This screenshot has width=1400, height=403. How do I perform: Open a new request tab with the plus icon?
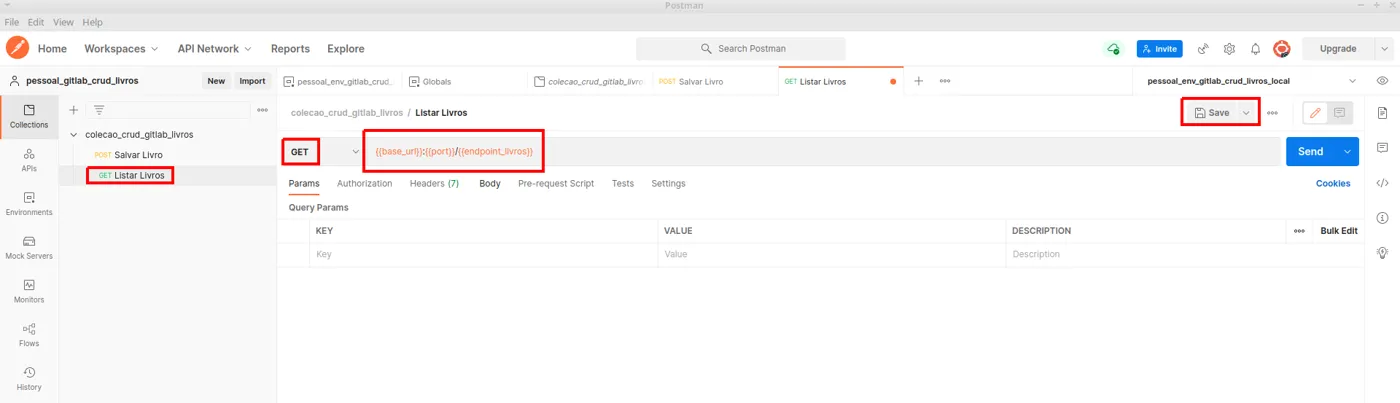(919, 81)
